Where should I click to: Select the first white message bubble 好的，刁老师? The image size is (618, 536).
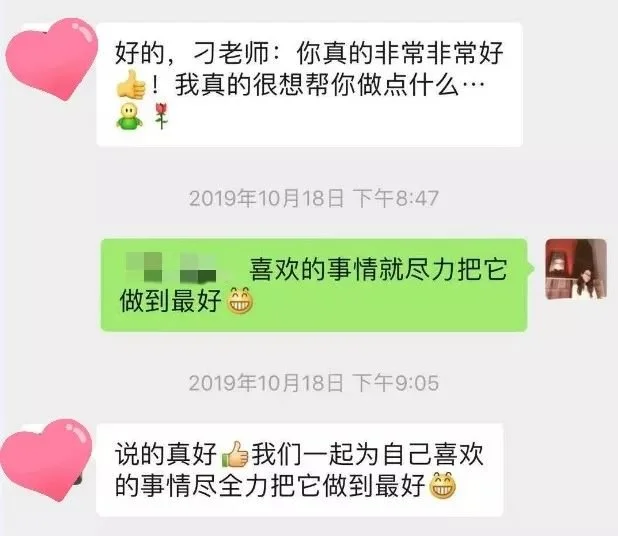[x=309, y=85]
